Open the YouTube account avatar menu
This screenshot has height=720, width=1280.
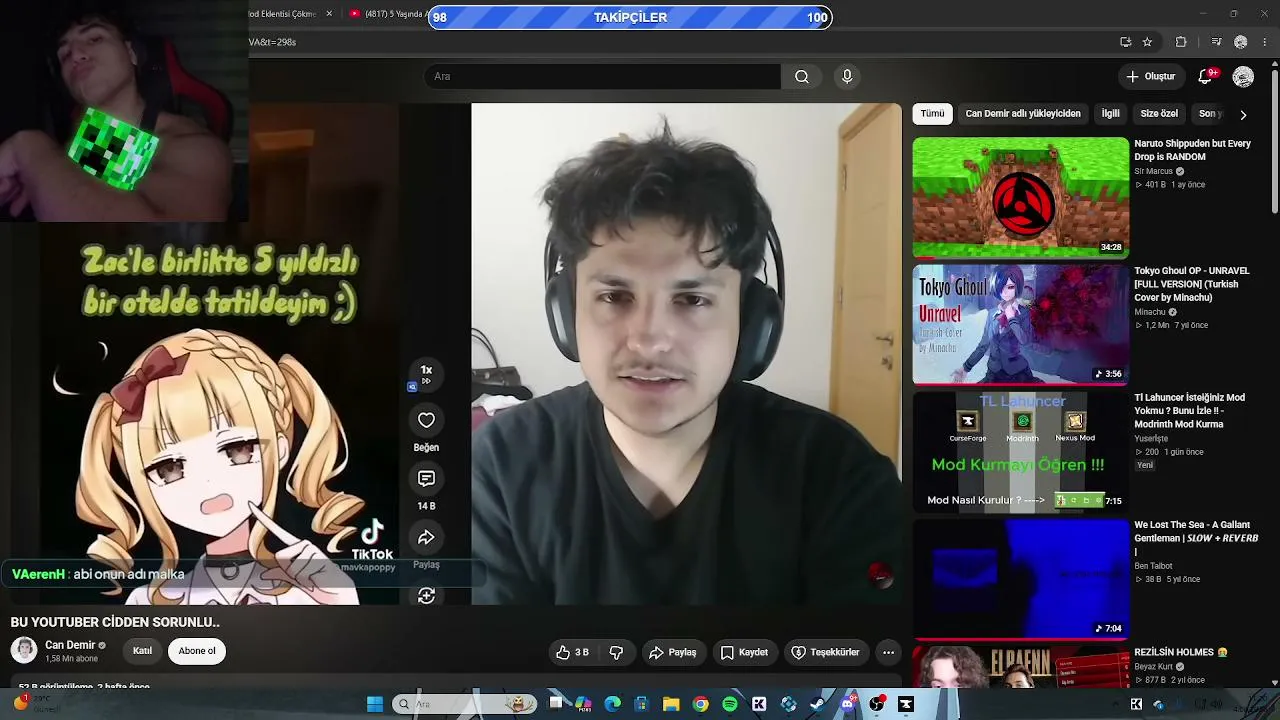(1243, 77)
